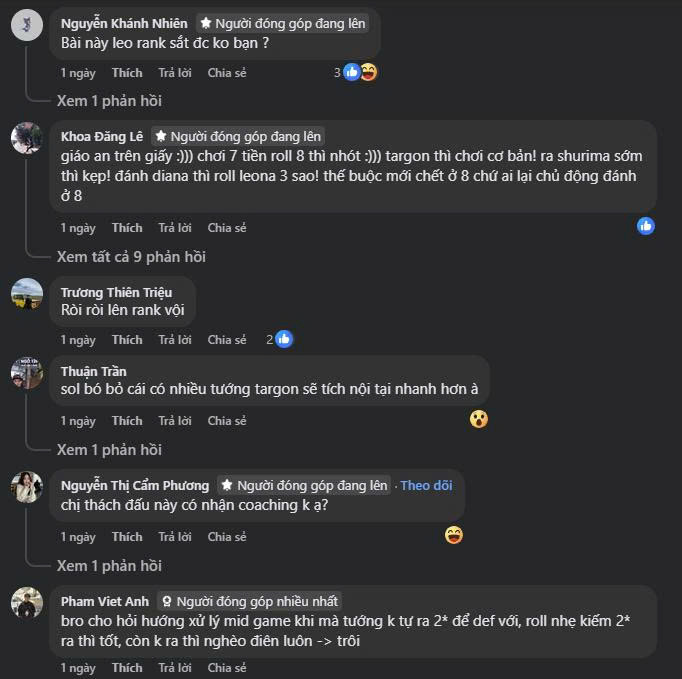Click the haha emoji on Nguyễn Thị Cẩm Phương's comment
The width and height of the screenshot is (682, 679).
(x=454, y=535)
